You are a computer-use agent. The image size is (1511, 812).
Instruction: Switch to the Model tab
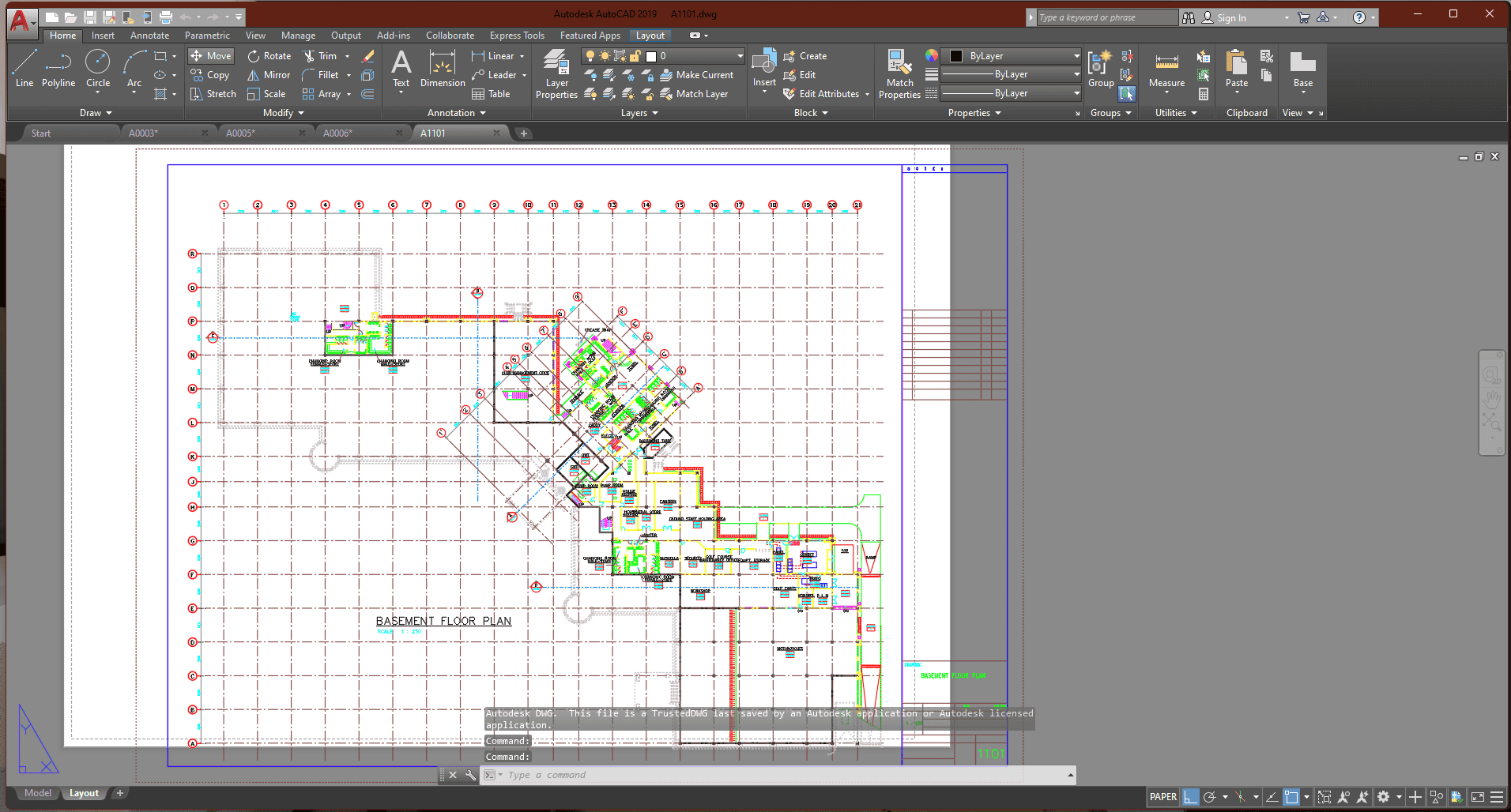pos(37,793)
